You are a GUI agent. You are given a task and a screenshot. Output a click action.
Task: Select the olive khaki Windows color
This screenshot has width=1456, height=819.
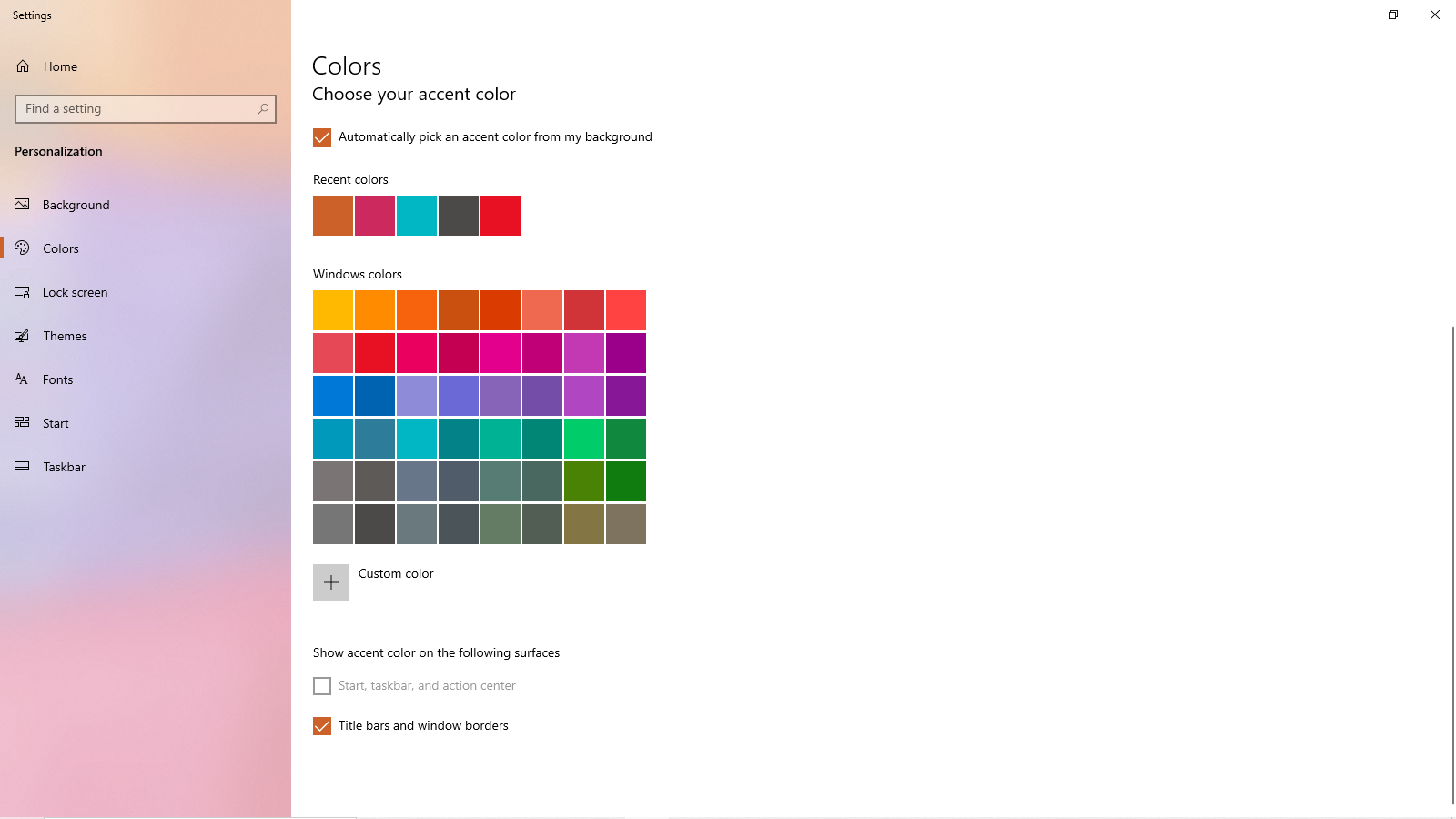pyautogui.click(x=584, y=524)
